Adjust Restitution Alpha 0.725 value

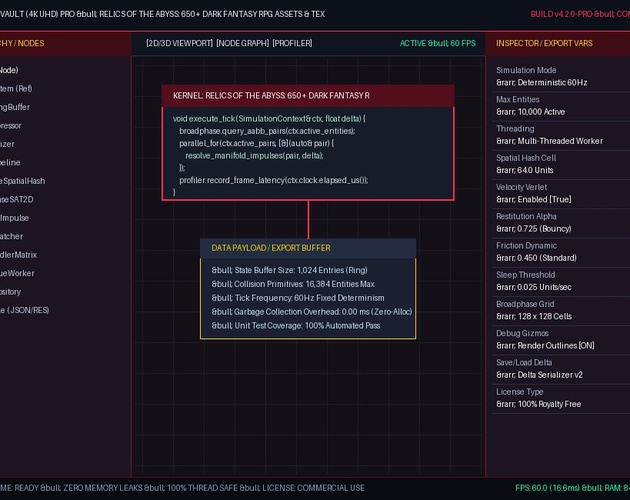[x=534, y=229]
